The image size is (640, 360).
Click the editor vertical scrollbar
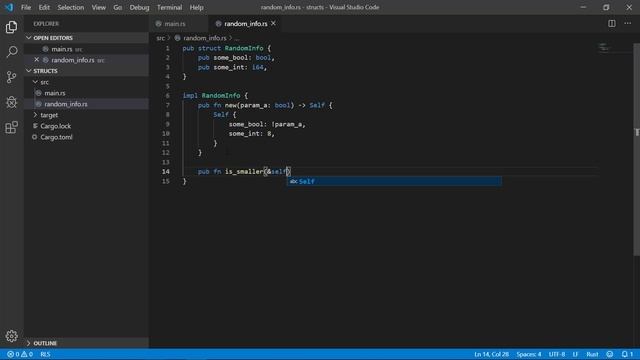(637, 149)
